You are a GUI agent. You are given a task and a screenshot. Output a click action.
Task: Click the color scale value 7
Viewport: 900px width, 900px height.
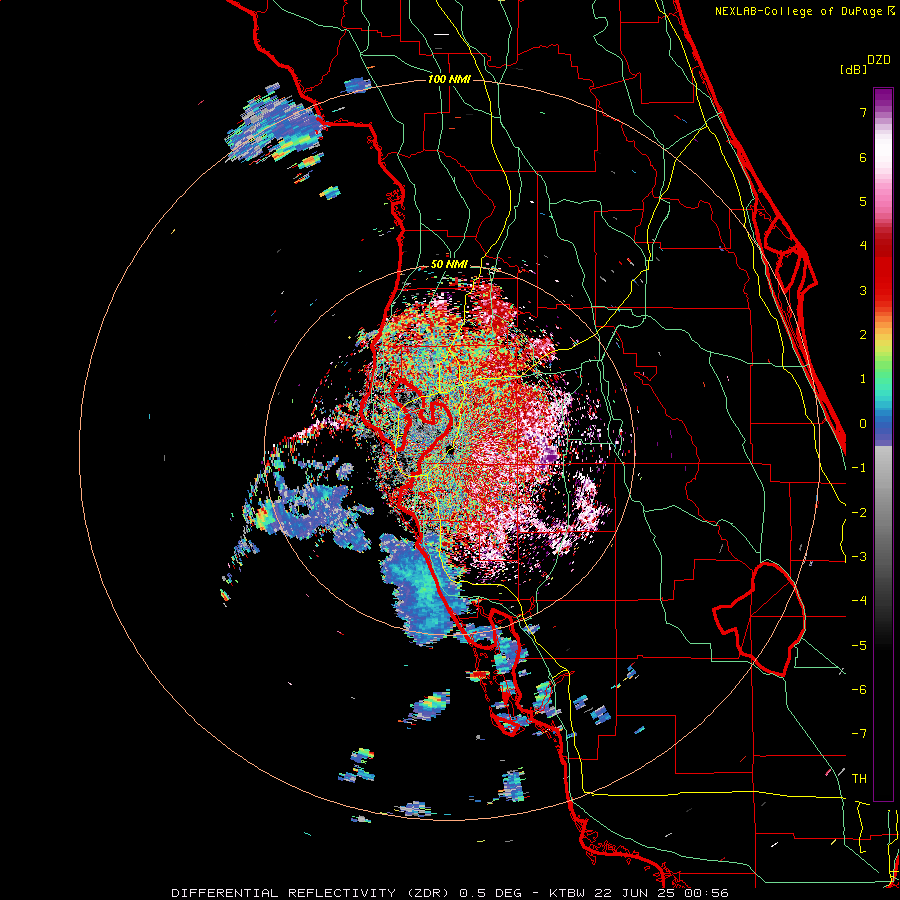pyautogui.click(x=863, y=112)
